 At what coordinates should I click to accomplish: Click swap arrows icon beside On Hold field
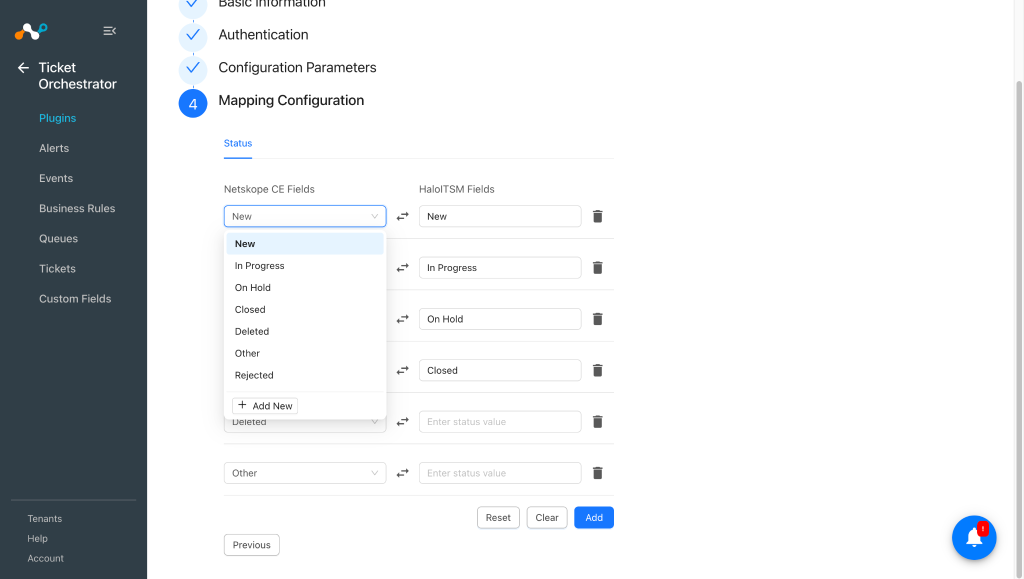403,319
